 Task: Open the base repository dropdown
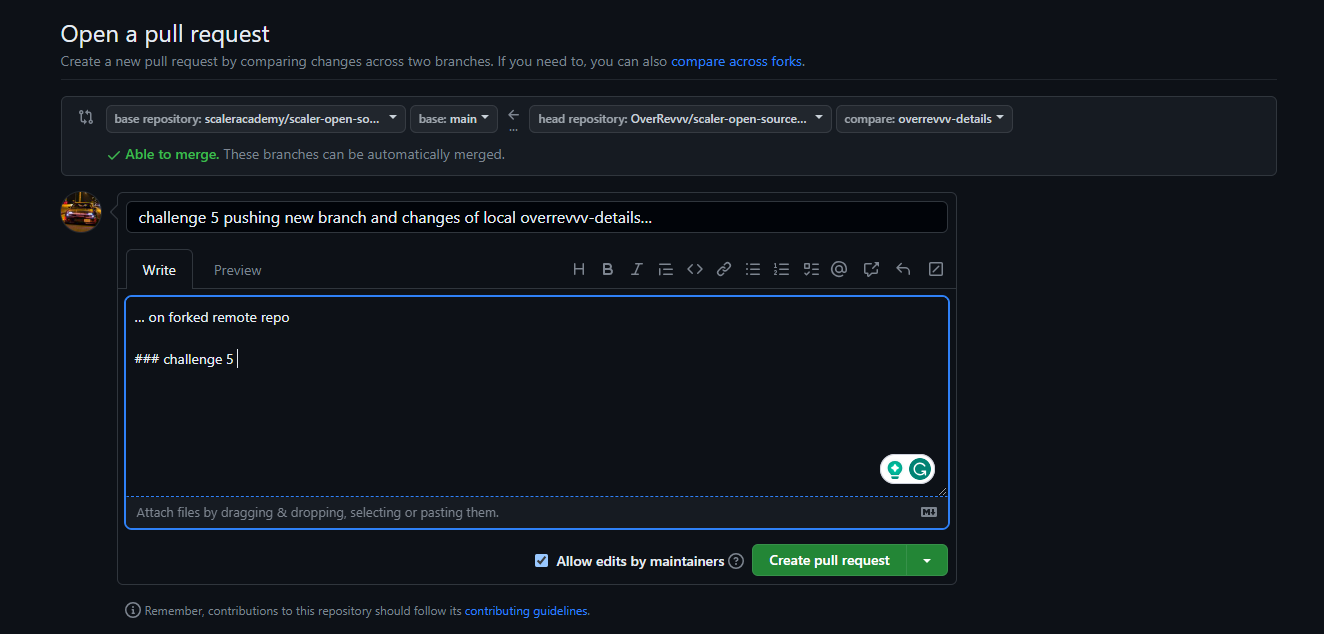(255, 118)
